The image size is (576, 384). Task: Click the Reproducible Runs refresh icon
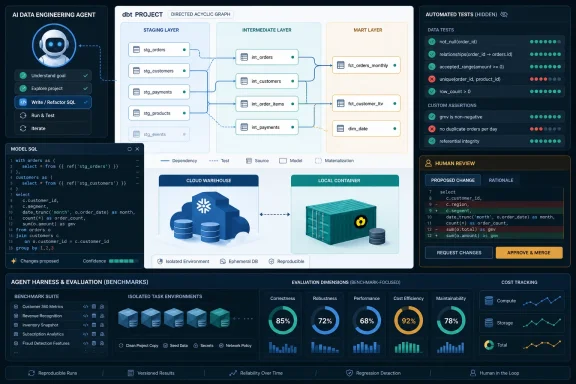coord(31,373)
